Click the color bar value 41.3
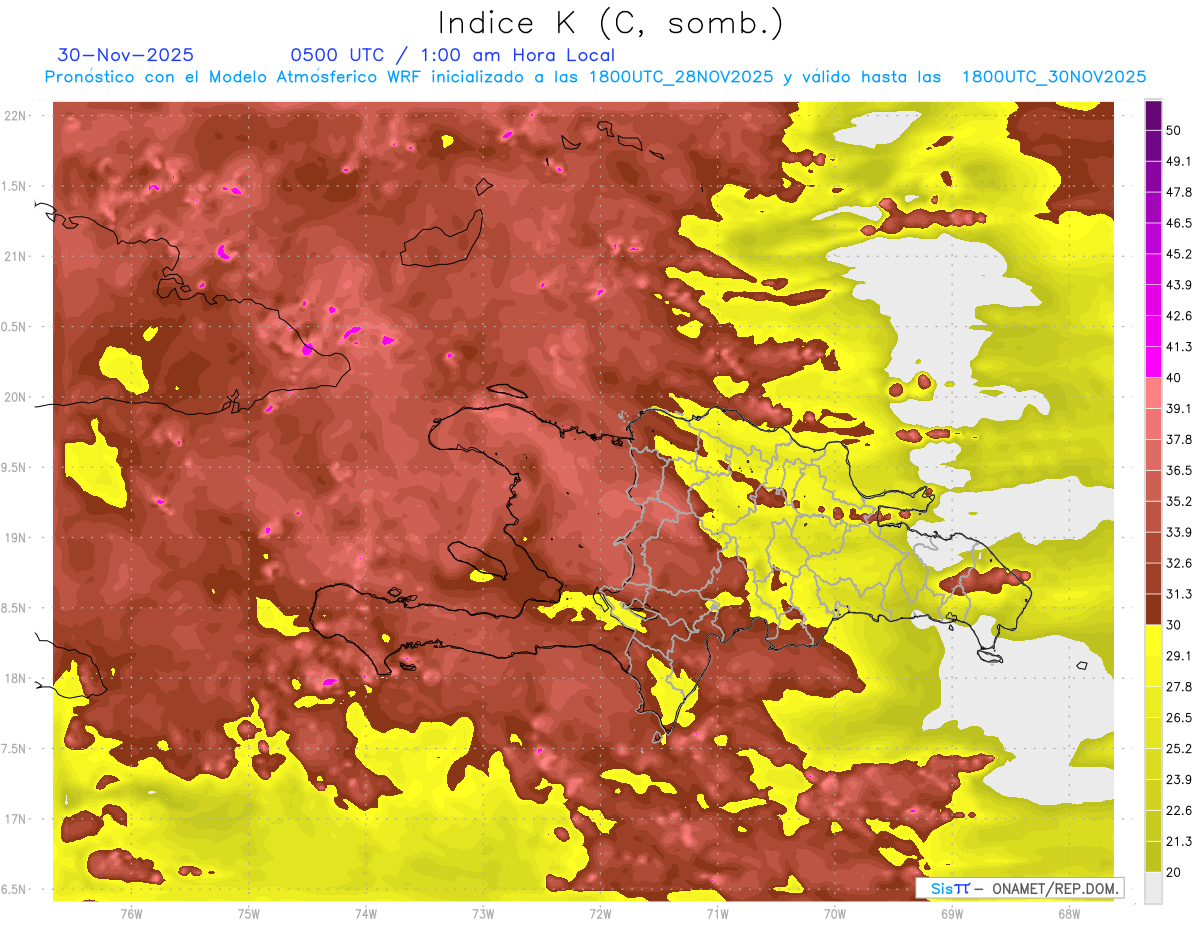This screenshot has height=927, width=1200. point(1179,347)
